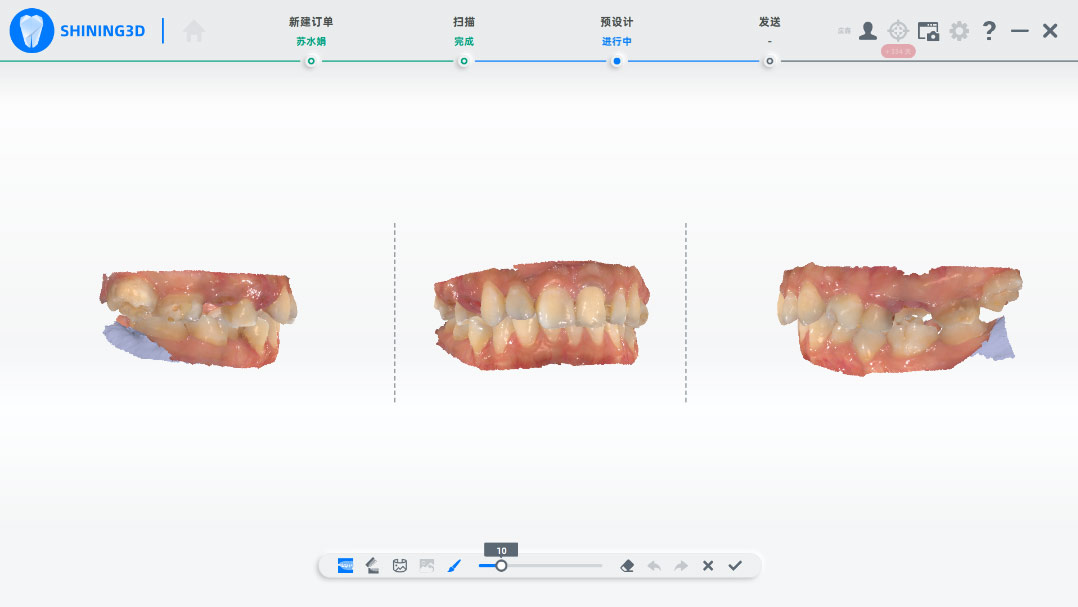Select the blue paint brush tool
1078x607 pixels.
(454, 566)
